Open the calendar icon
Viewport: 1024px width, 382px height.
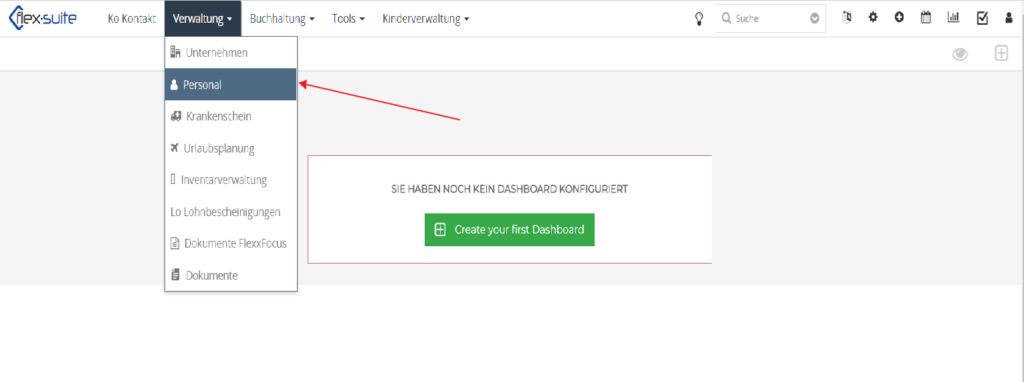(x=925, y=18)
